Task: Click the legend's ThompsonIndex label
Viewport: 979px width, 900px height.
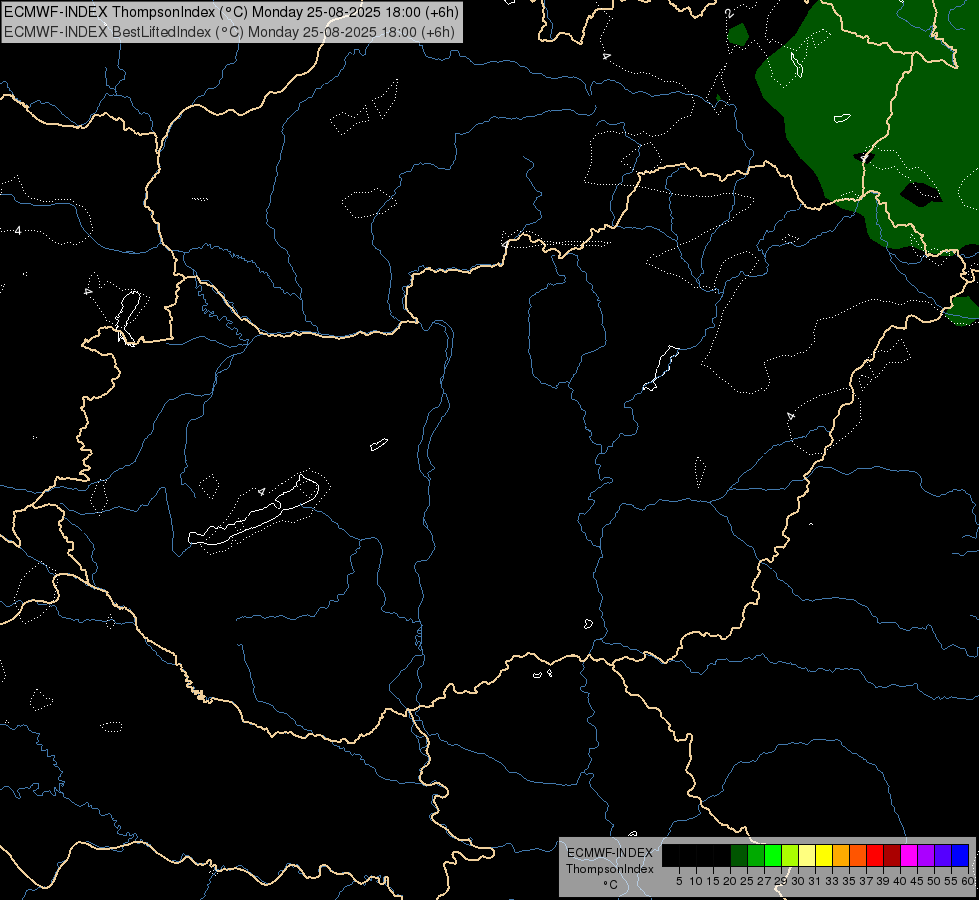Action: (610, 869)
